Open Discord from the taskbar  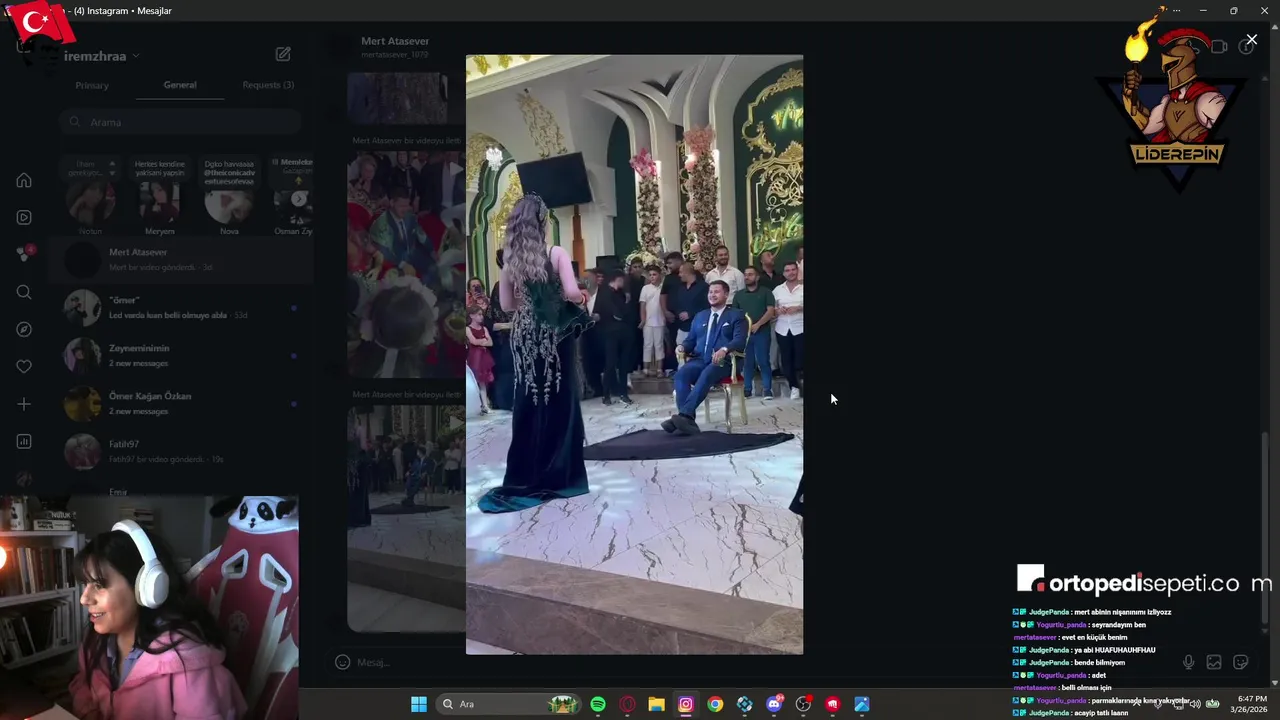coord(774,704)
